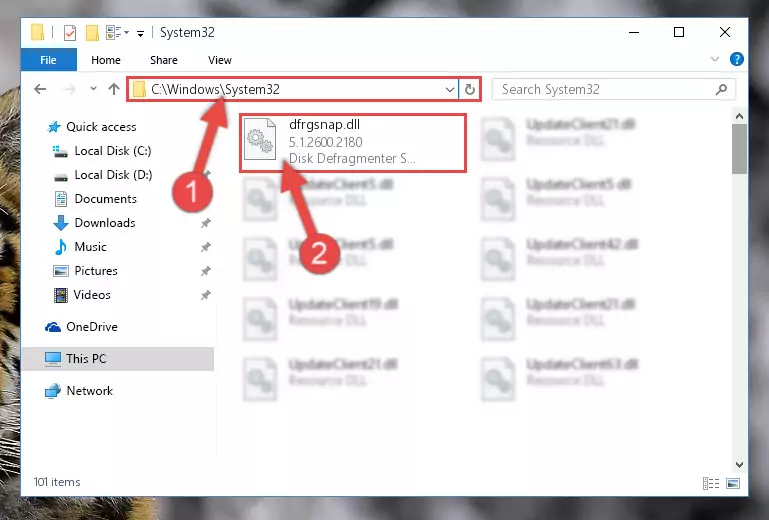Image resolution: width=769 pixels, height=520 pixels.
Task: Switch to the Home ribbon tab
Action: click(x=105, y=60)
